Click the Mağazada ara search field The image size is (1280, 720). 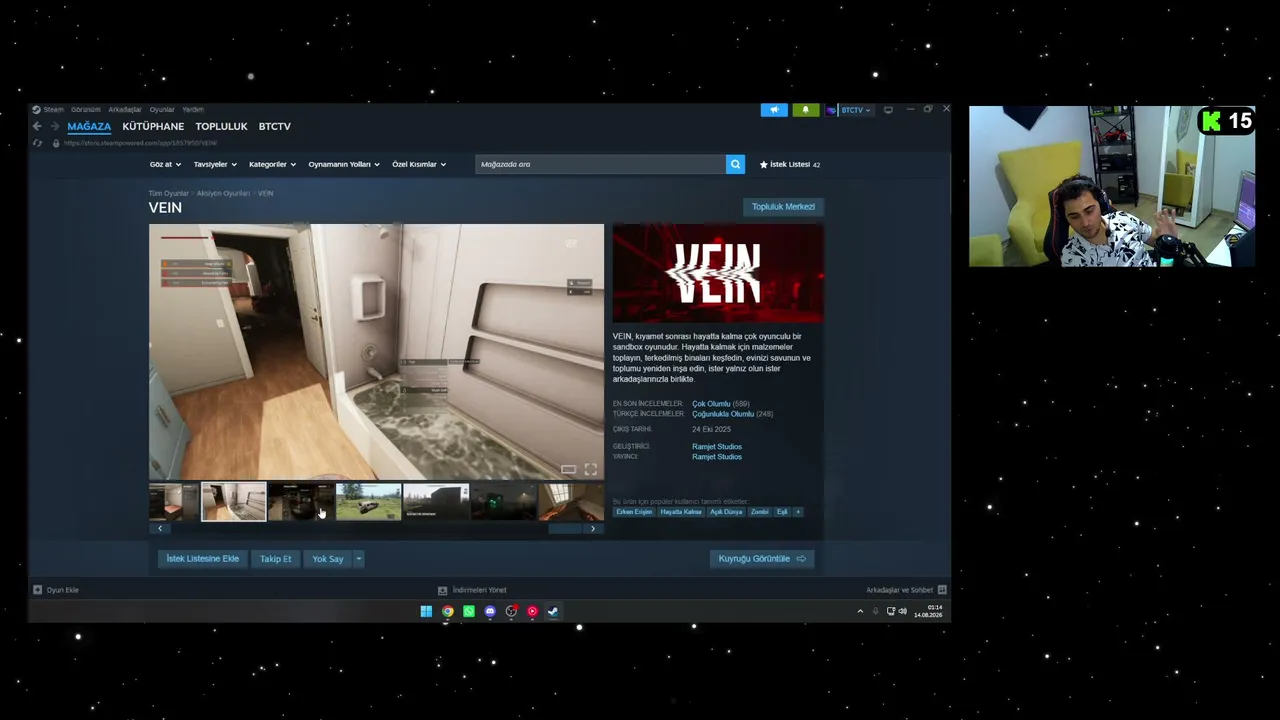click(600, 164)
